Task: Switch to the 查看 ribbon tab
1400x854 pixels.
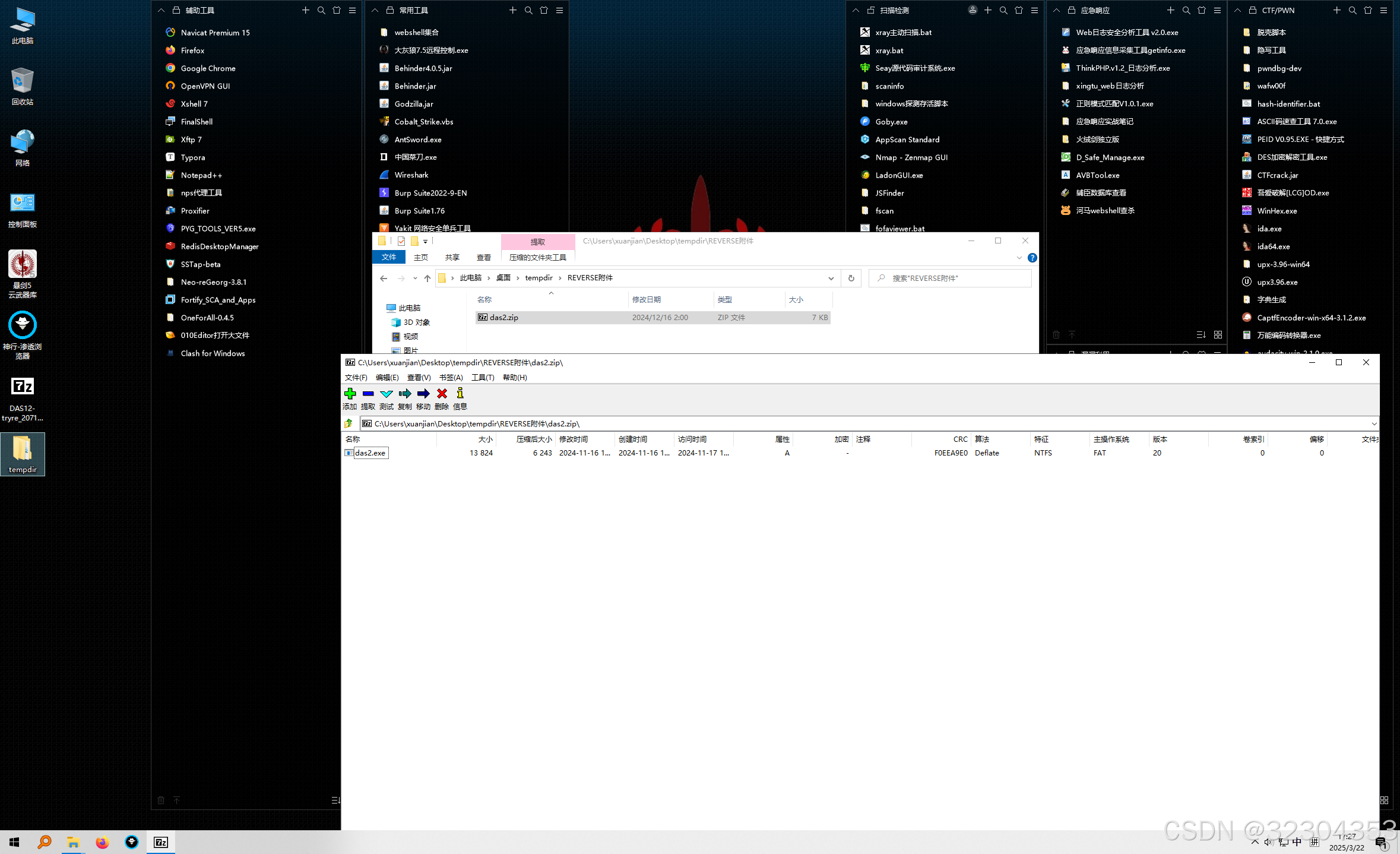Action: [x=484, y=257]
